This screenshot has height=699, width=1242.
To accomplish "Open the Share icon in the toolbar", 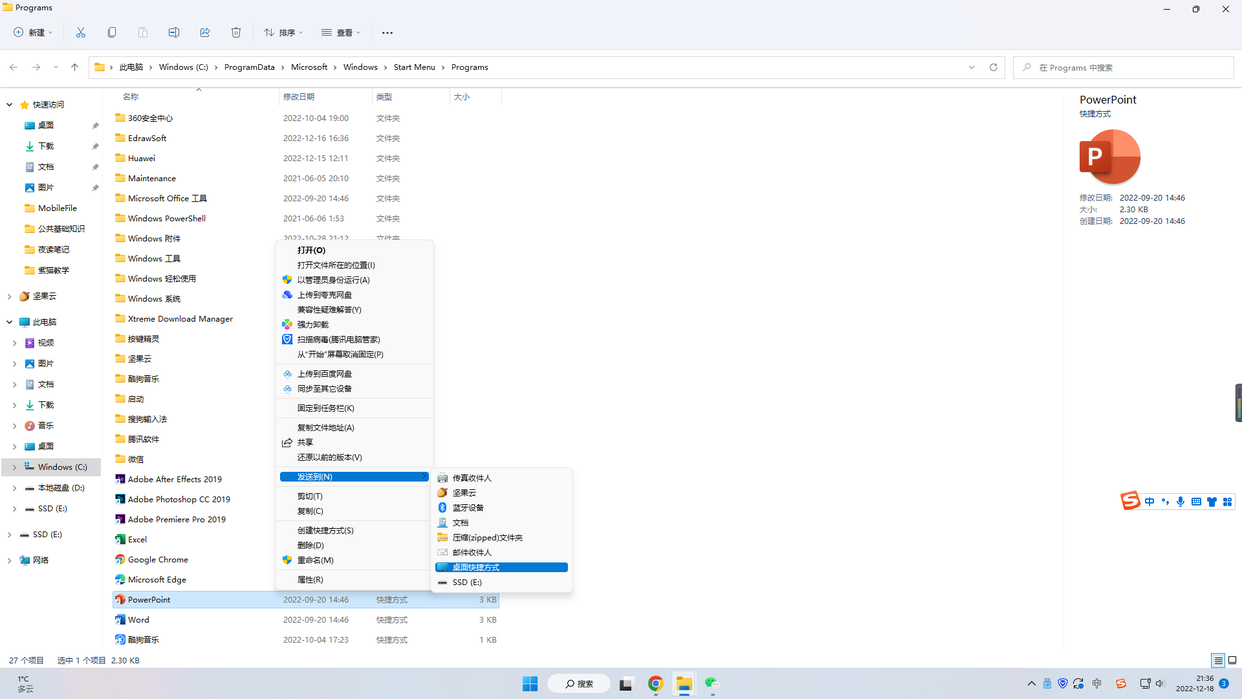I will click(205, 33).
